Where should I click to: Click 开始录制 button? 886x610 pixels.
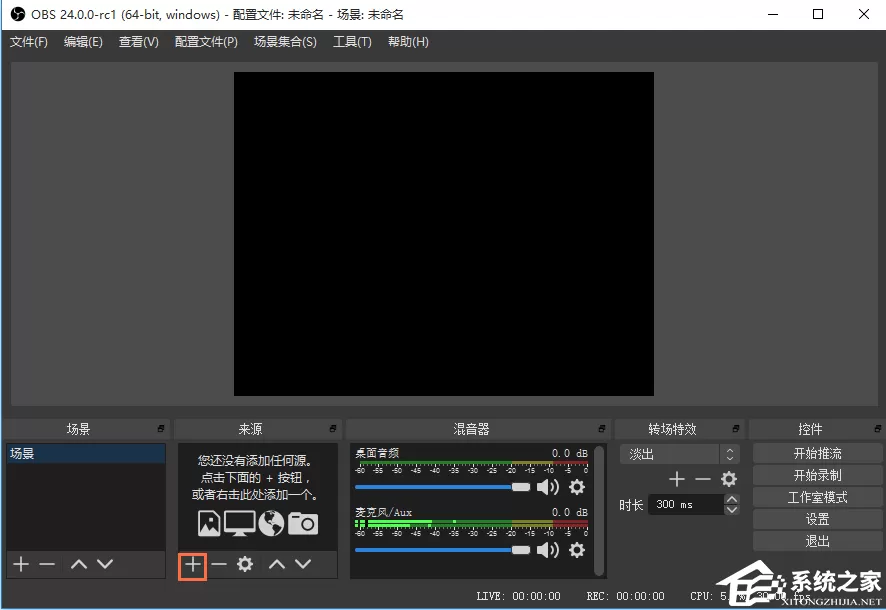(817, 476)
